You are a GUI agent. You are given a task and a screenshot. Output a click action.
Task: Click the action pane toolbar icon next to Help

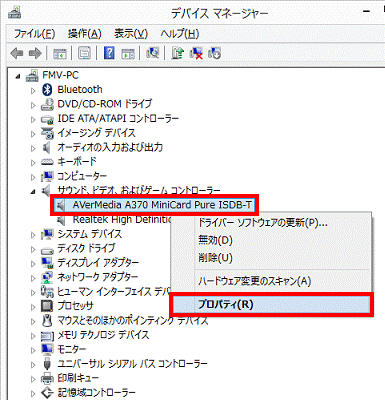(128, 53)
